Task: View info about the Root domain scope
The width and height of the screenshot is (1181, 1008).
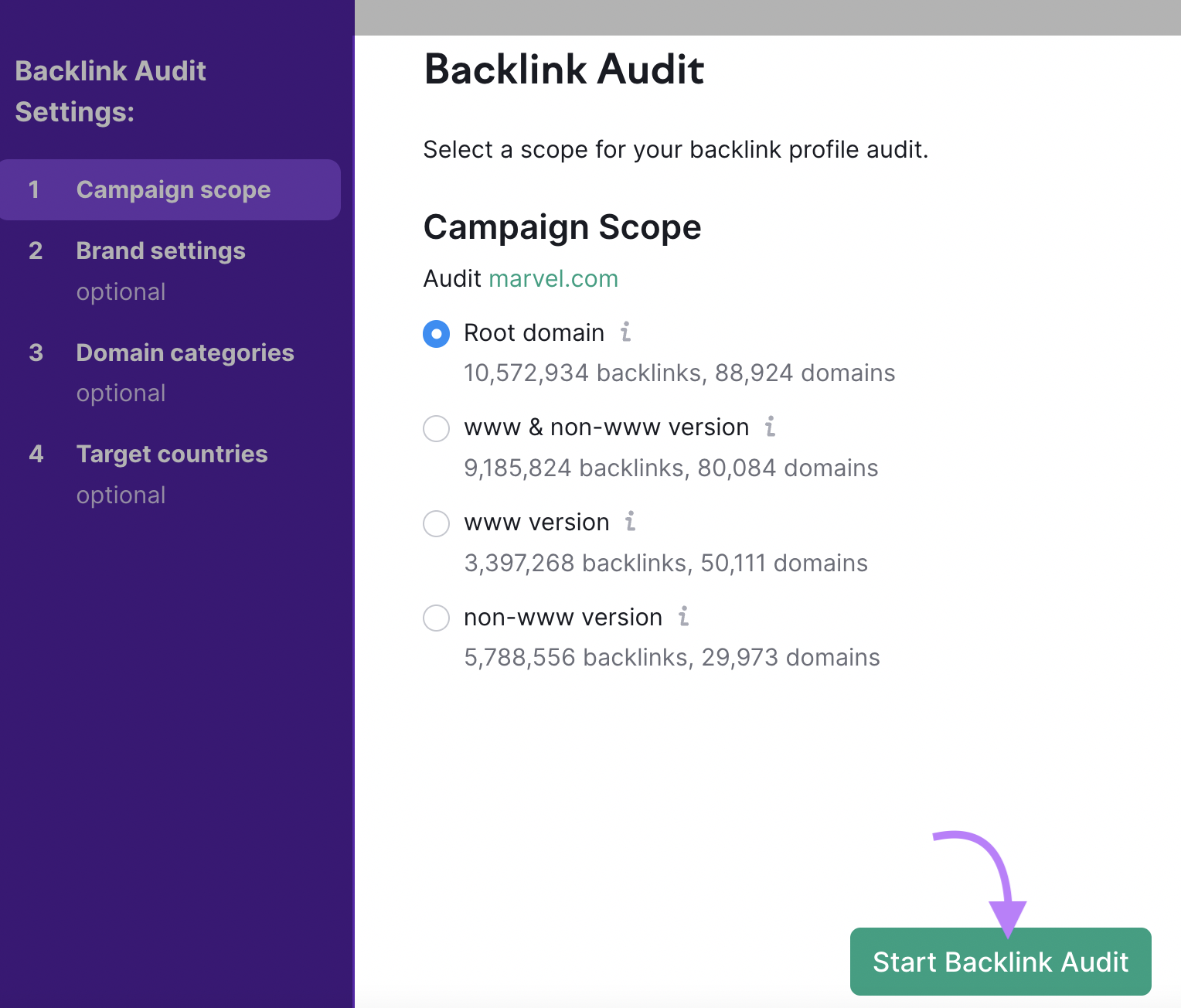Action: pos(626,333)
